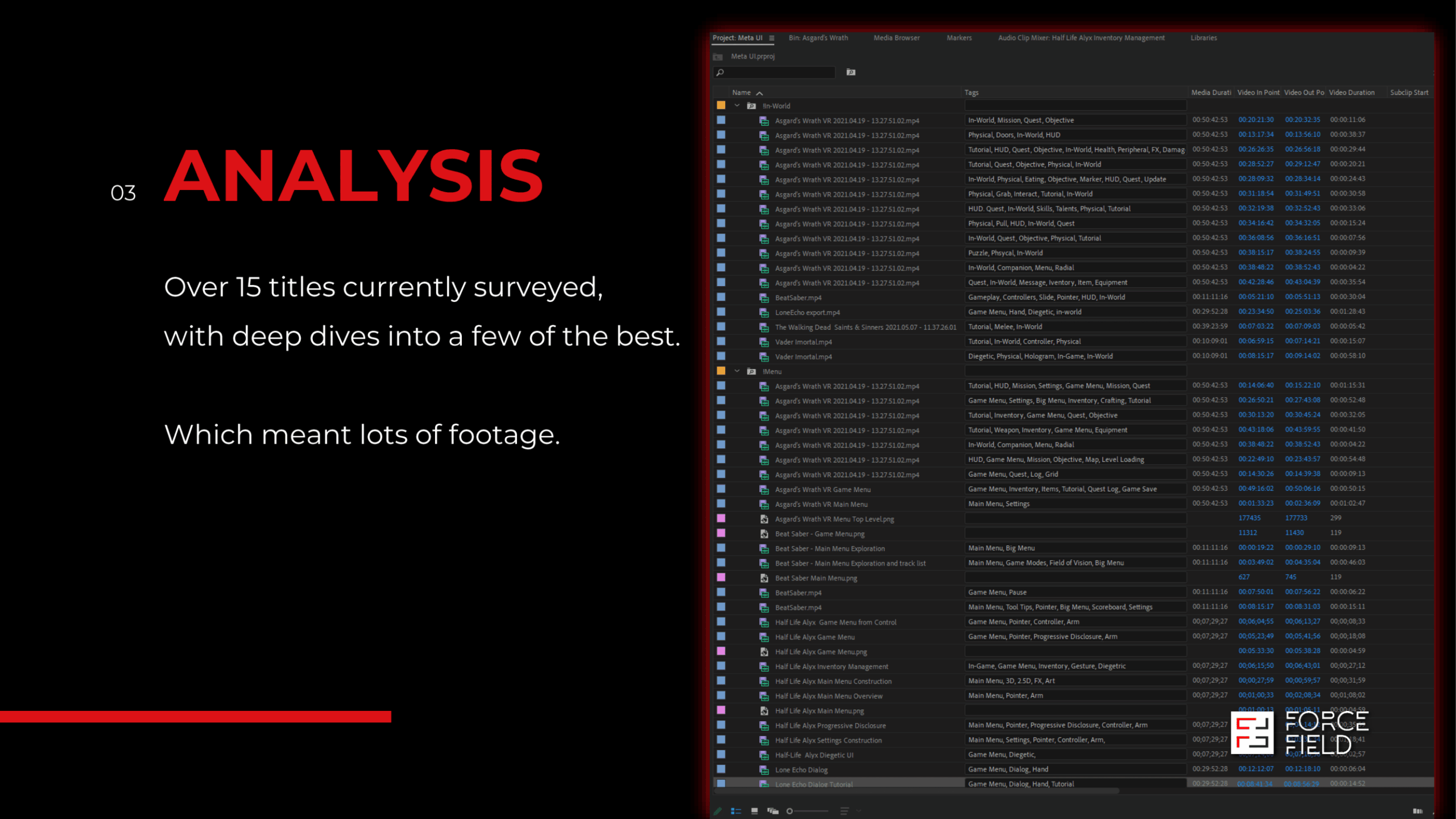This screenshot has height=819, width=1456.
Task: Click tags cell 'Game Menu, Quest, Log, Grid'
Action: tap(1075, 474)
